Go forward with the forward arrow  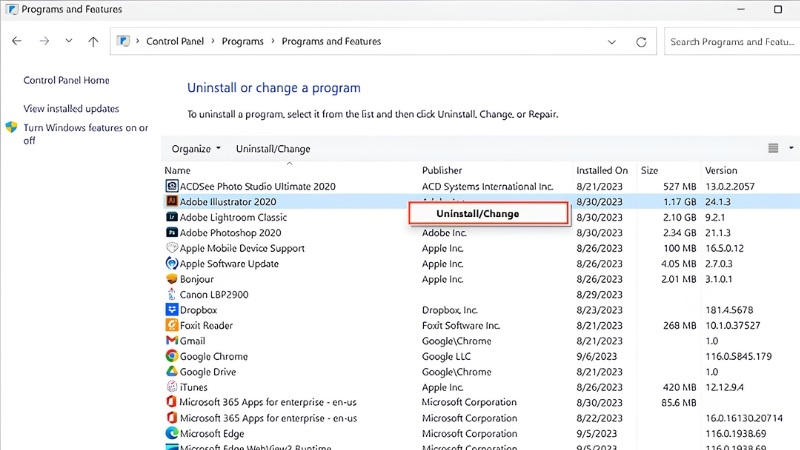[44, 41]
